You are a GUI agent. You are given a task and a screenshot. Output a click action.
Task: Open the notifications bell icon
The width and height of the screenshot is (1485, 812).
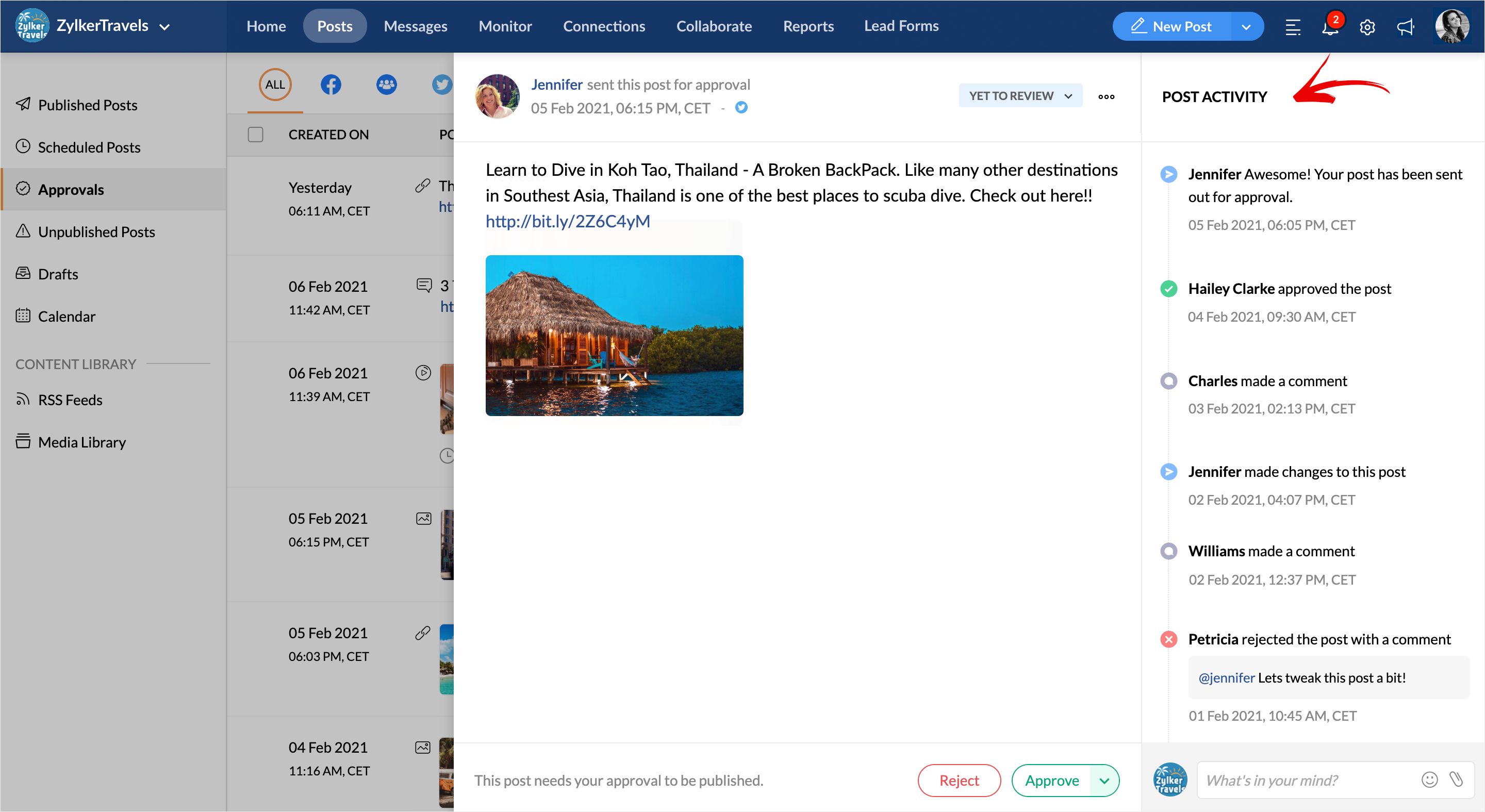coord(1329,27)
